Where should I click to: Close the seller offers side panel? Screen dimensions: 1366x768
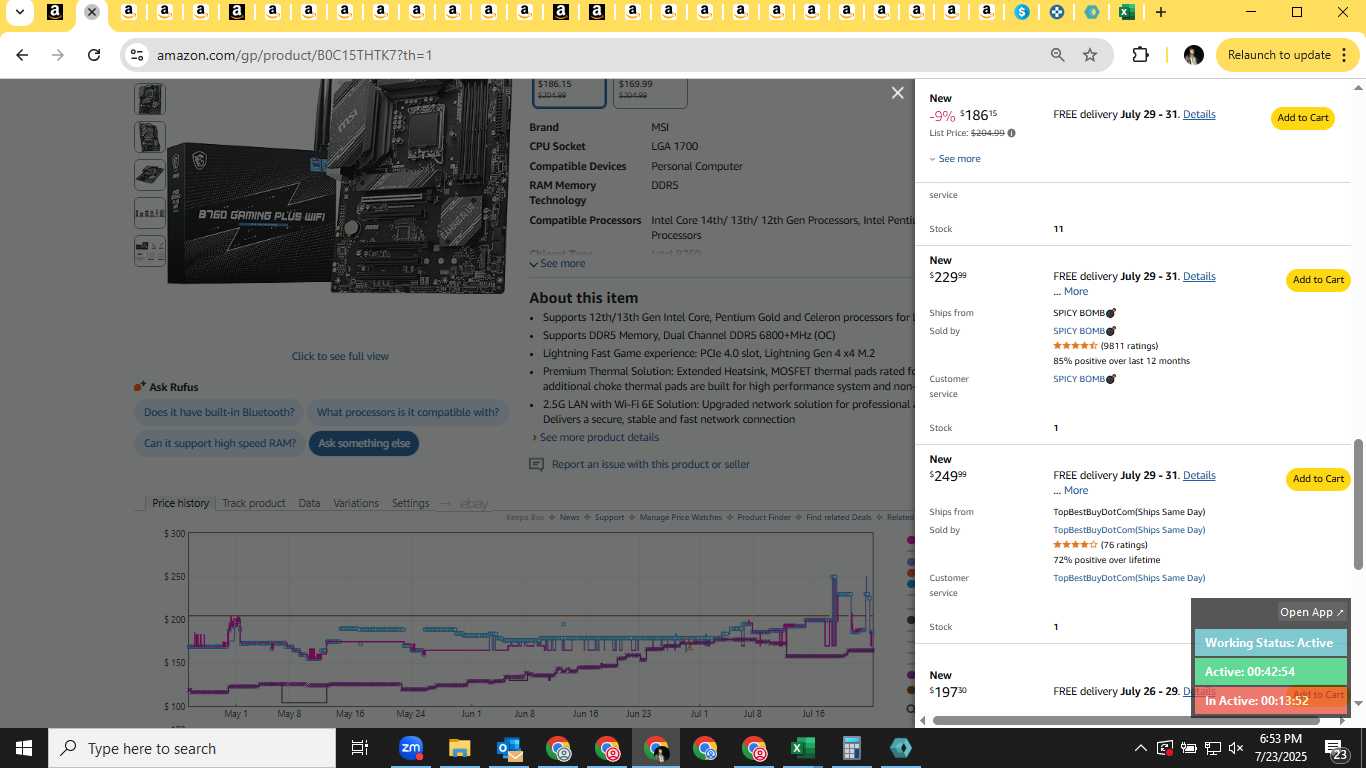coord(897,93)
